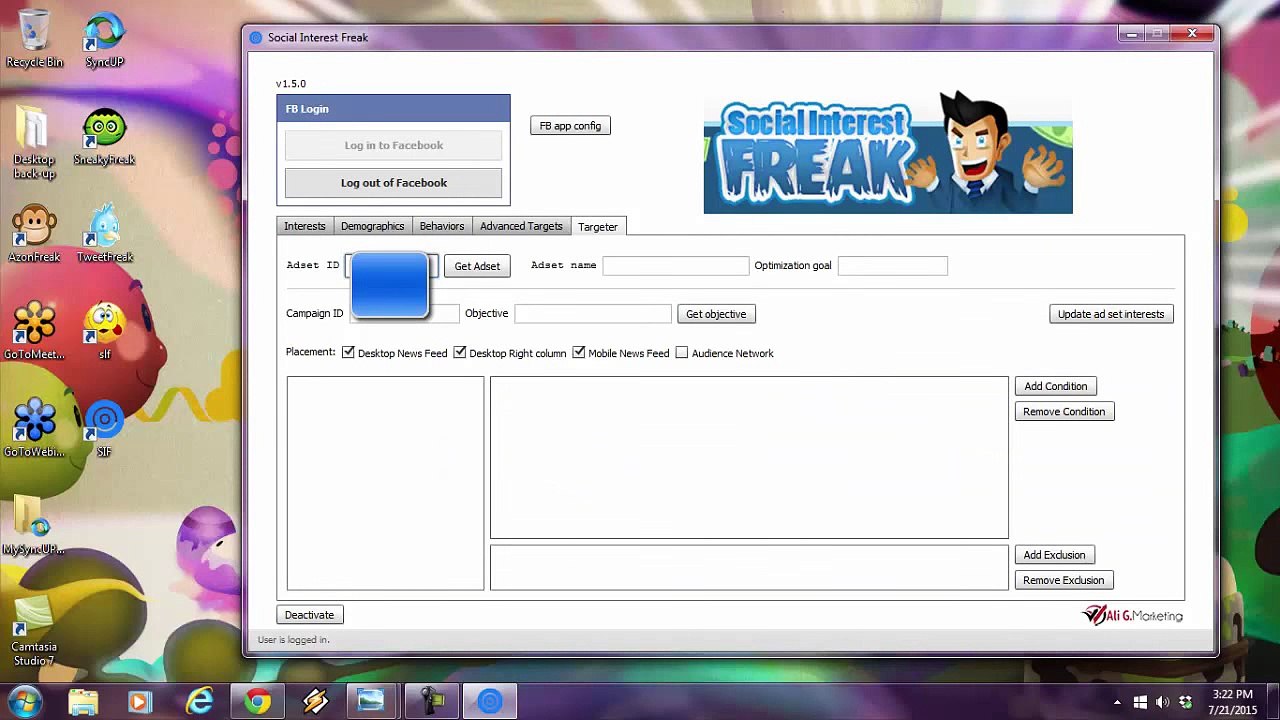This screenshot has width=1280, height=720.
Task: Click the Add Condition button
Action: coord(1055,386)
